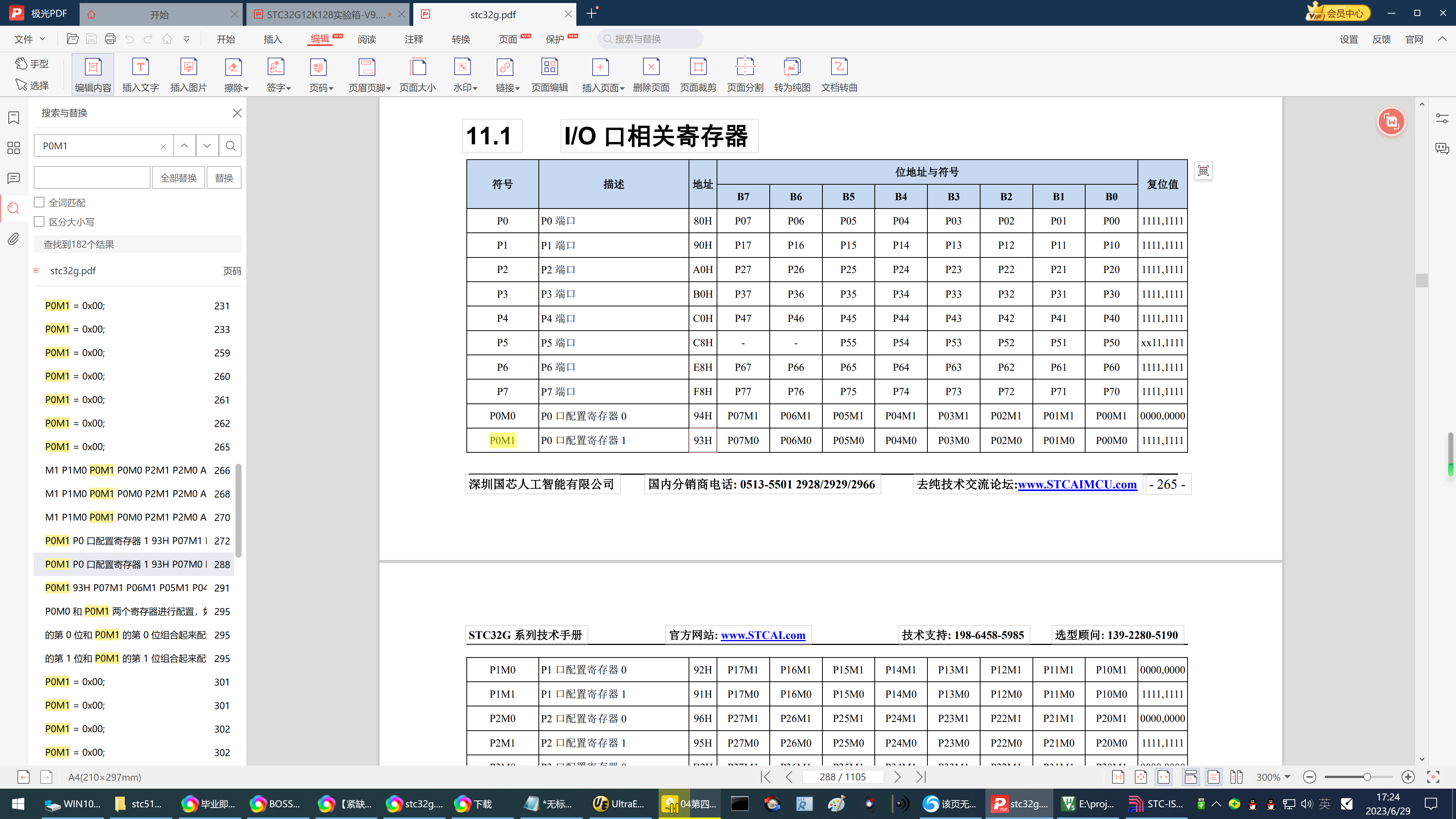The width and height of the screenshot is (1456, 819).
Task: Go to the next page arrow
Action: pos(897,777)
